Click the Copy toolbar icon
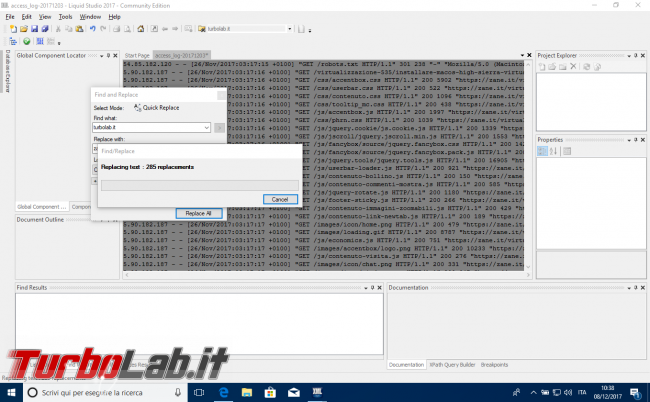Viewport: 650px width, 402px height. tap(68, 29)
